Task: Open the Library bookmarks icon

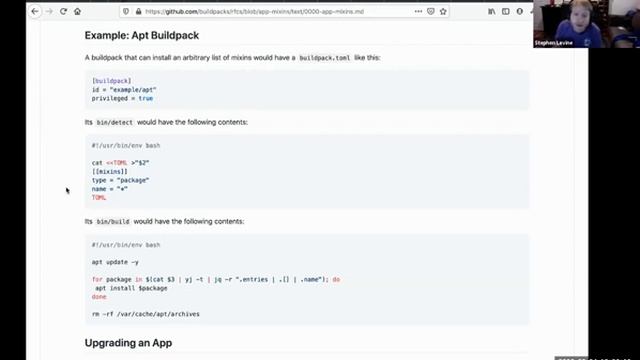Action: pyautogui.click(x=491, y=11)
